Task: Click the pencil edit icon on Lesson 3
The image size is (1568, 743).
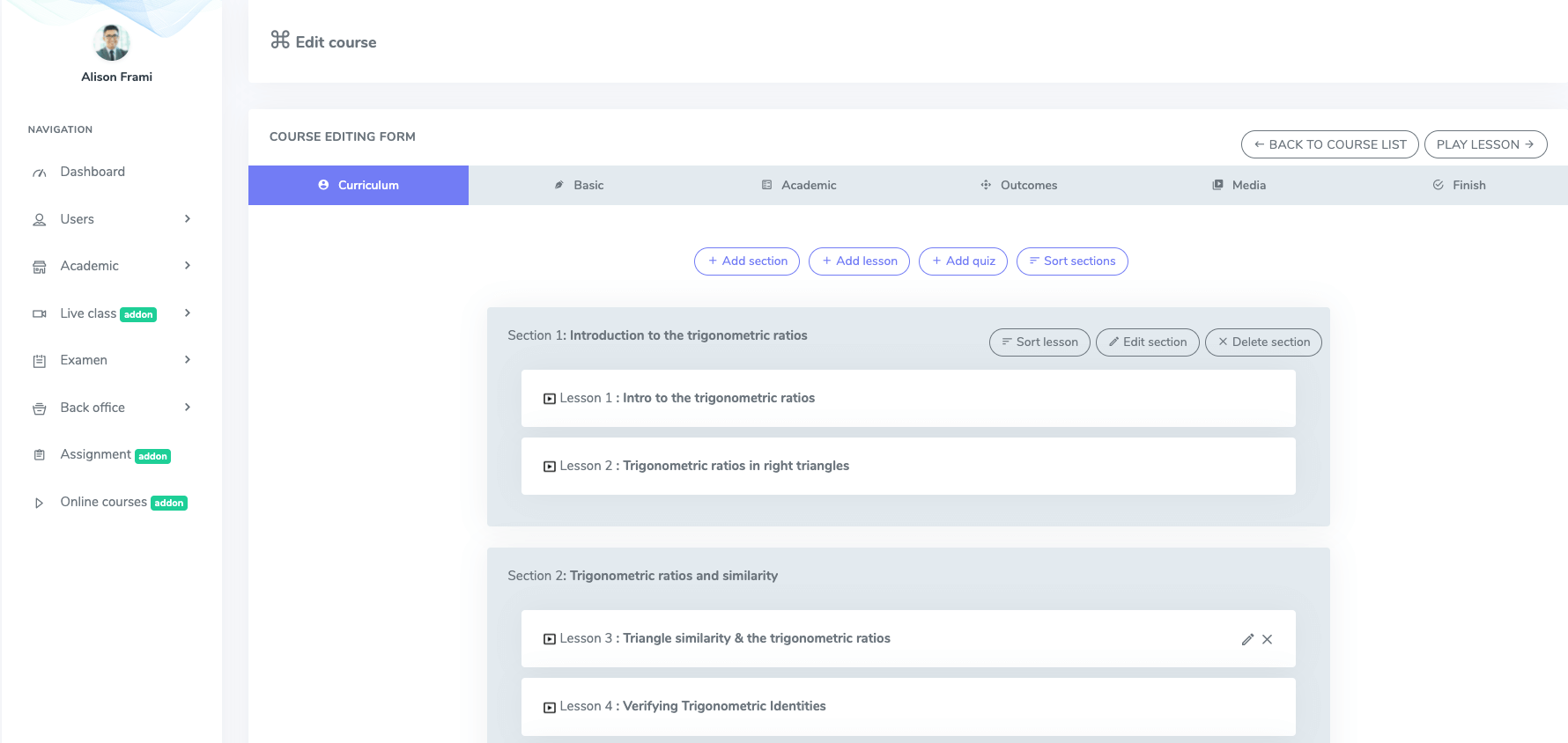Action: 1247,639
